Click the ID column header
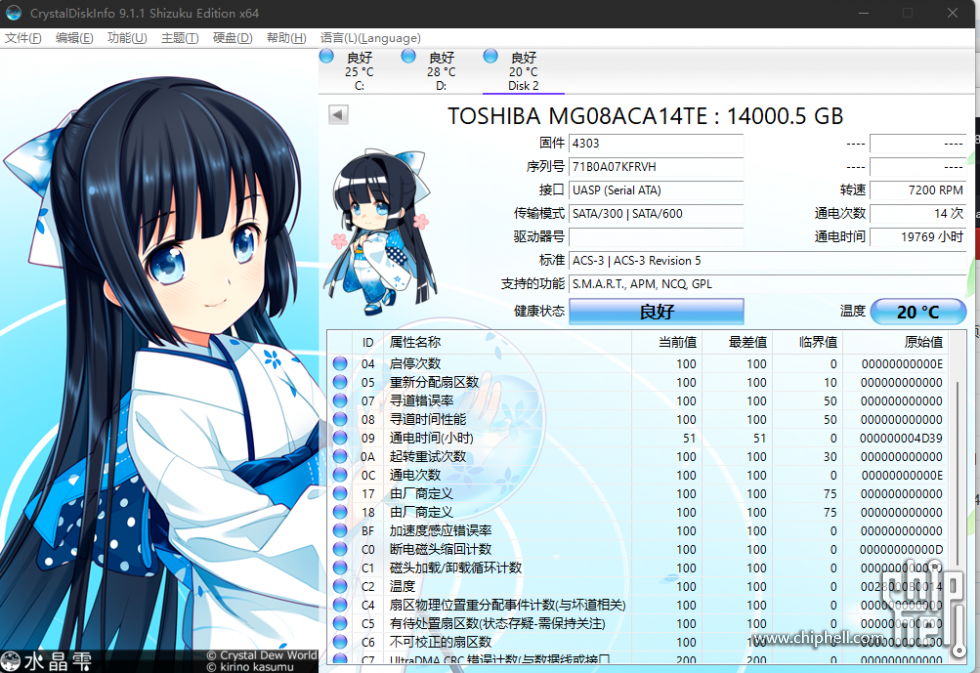980x673 pixels. tap(368, 342)
